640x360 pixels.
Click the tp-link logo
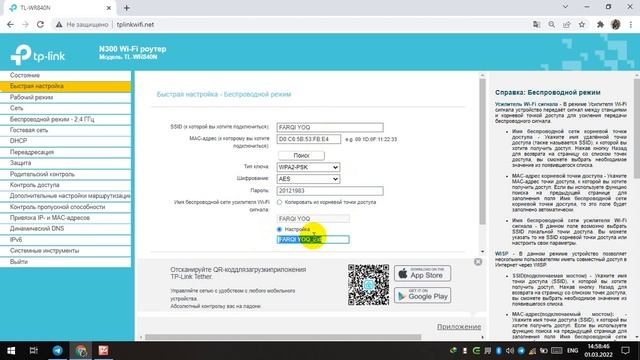(38, 55)
